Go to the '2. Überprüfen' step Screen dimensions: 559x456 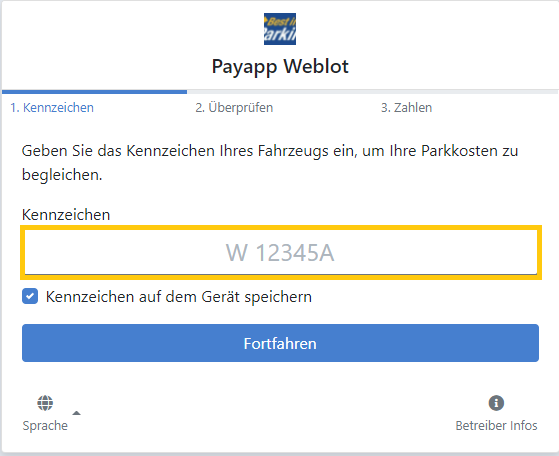point(234,107)
